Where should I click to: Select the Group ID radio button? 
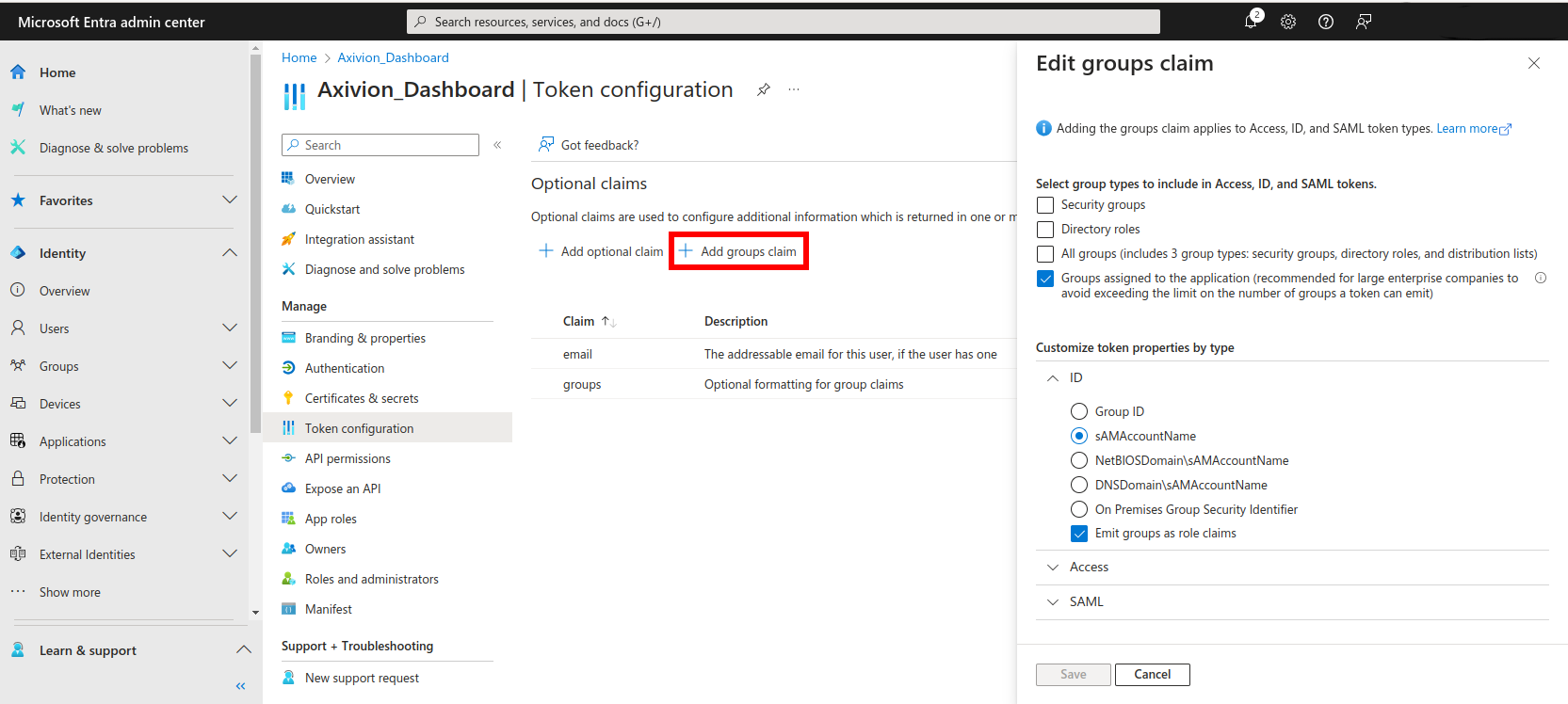click(1079, 411)
